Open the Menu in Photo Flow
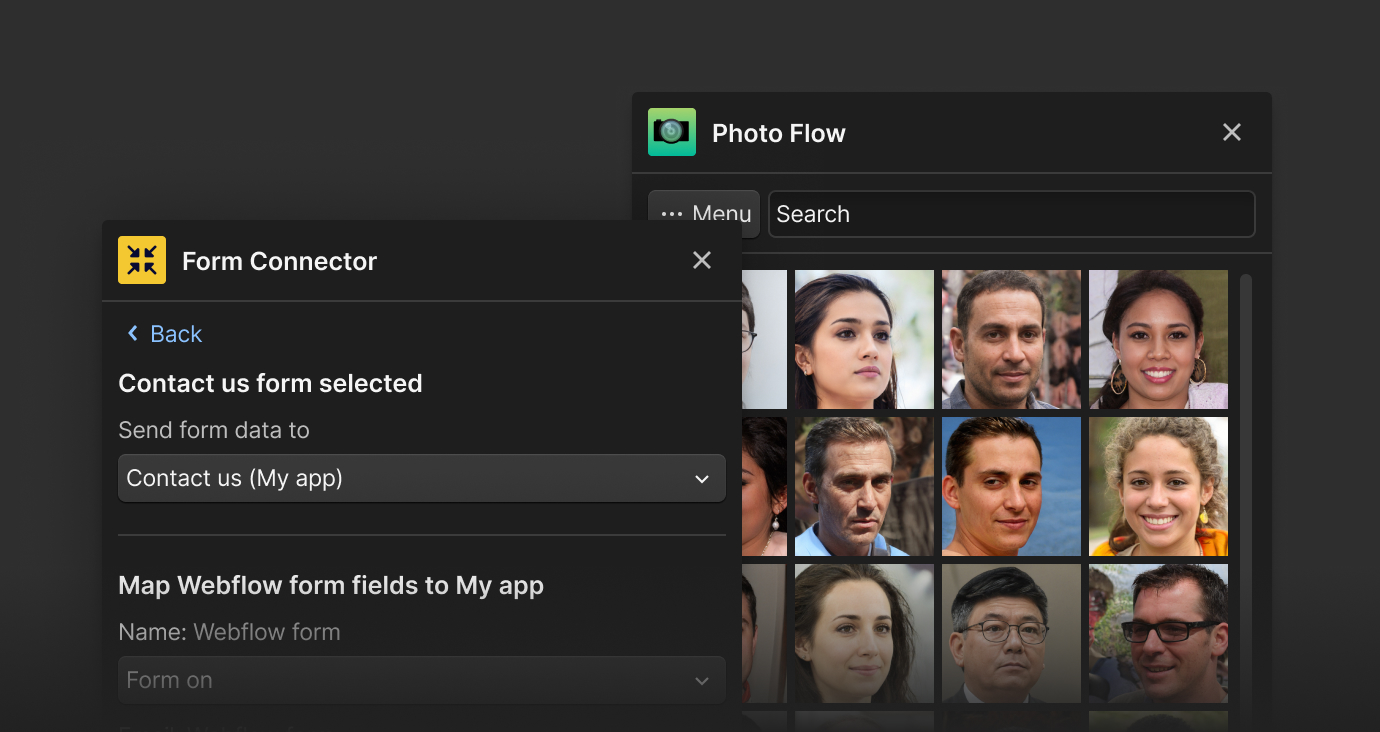1380x732 pixels. [703, 213]
